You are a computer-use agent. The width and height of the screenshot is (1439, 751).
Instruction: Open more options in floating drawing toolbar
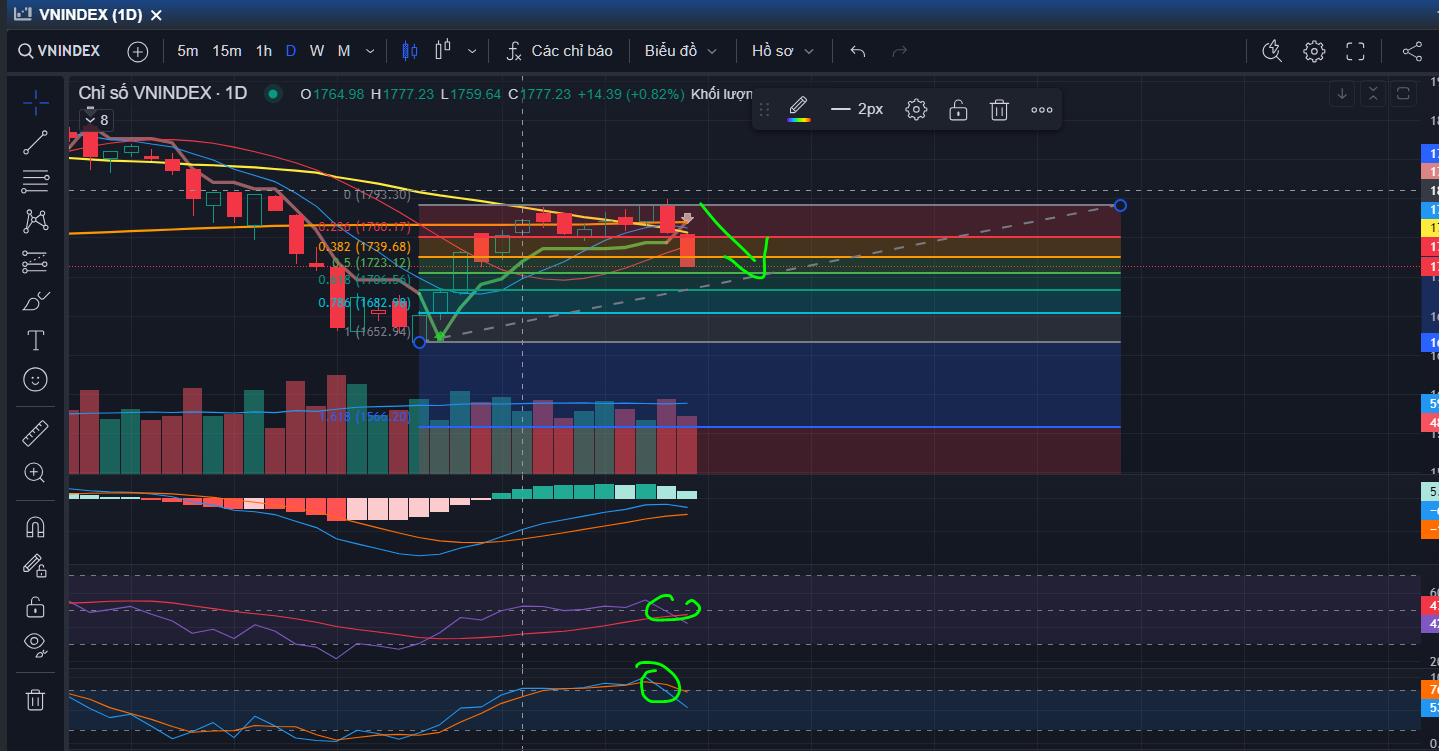click(1041, 109)
